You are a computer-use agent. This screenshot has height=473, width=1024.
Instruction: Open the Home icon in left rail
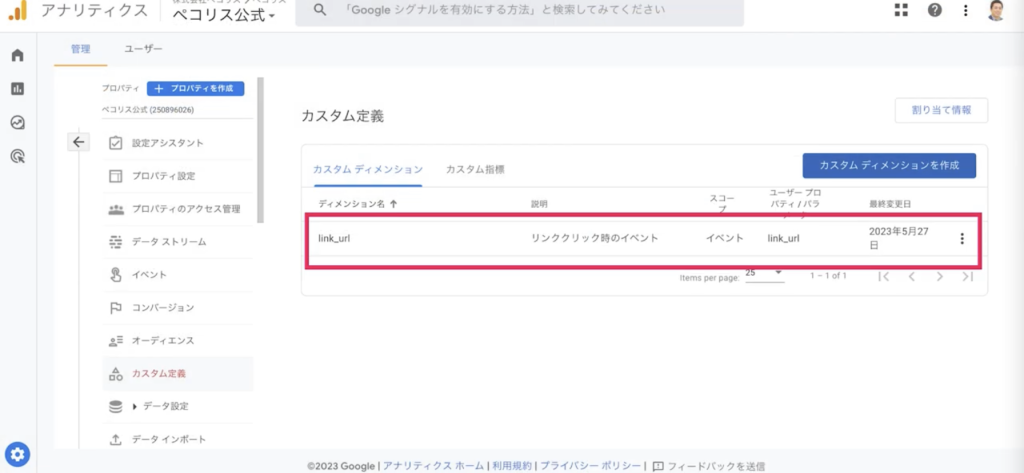(18, 55)
